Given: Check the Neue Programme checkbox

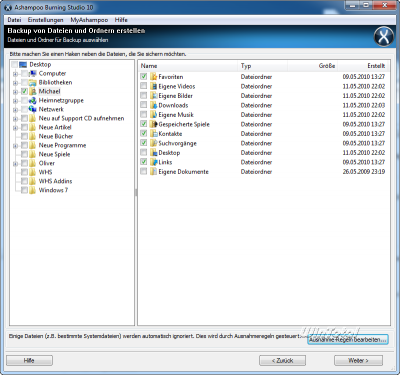Looking at the screenshot, I should (x=24, y=145).
